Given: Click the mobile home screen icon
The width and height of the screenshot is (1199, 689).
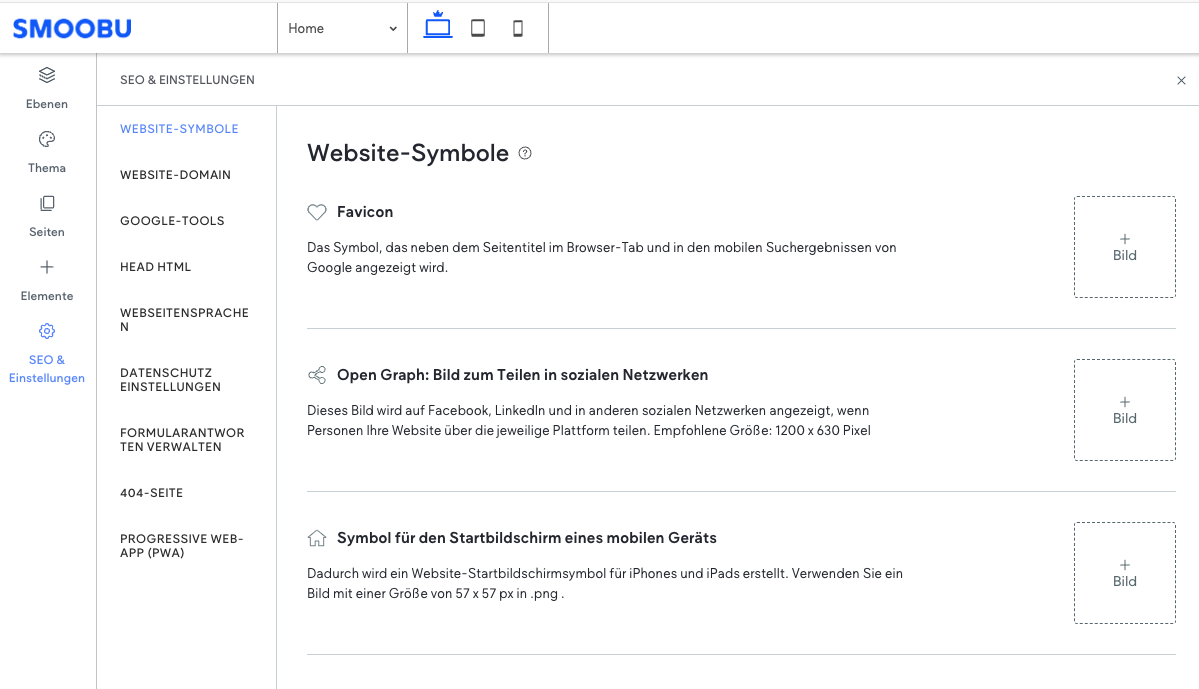Looking at the screenshot, I should tap(317, 537).
